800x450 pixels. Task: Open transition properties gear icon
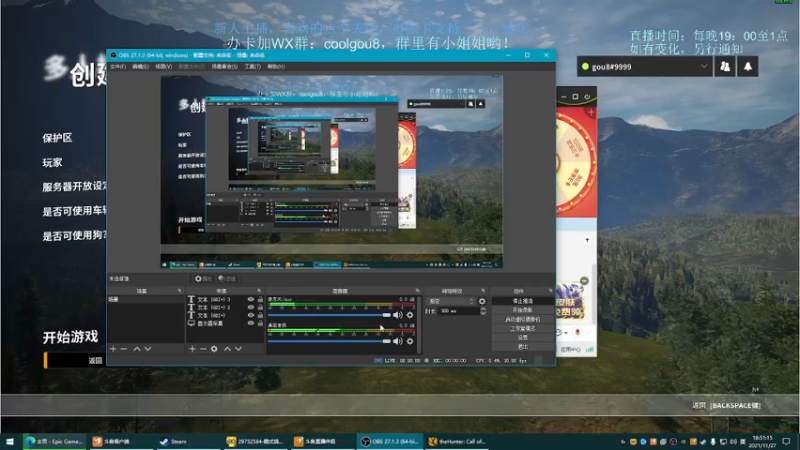coord(482,302)
